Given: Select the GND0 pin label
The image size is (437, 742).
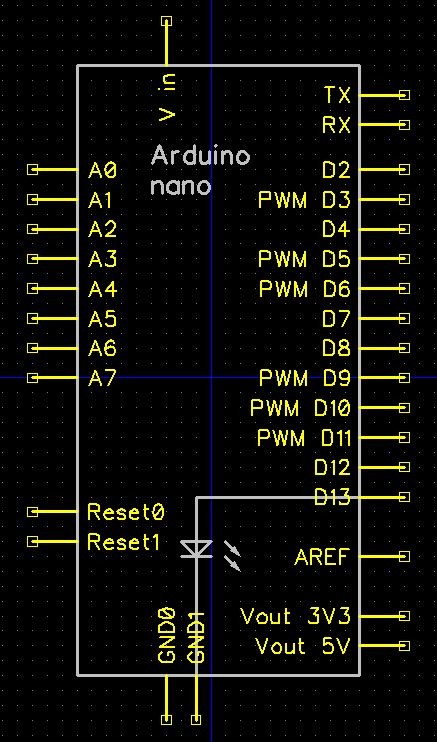Looking at the screenshot, I should pos(166,636).
